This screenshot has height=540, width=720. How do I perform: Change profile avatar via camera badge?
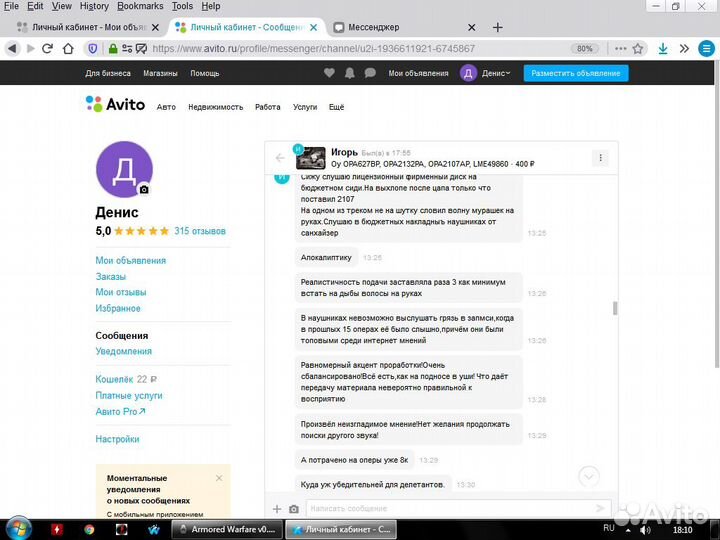pos(144,189)
